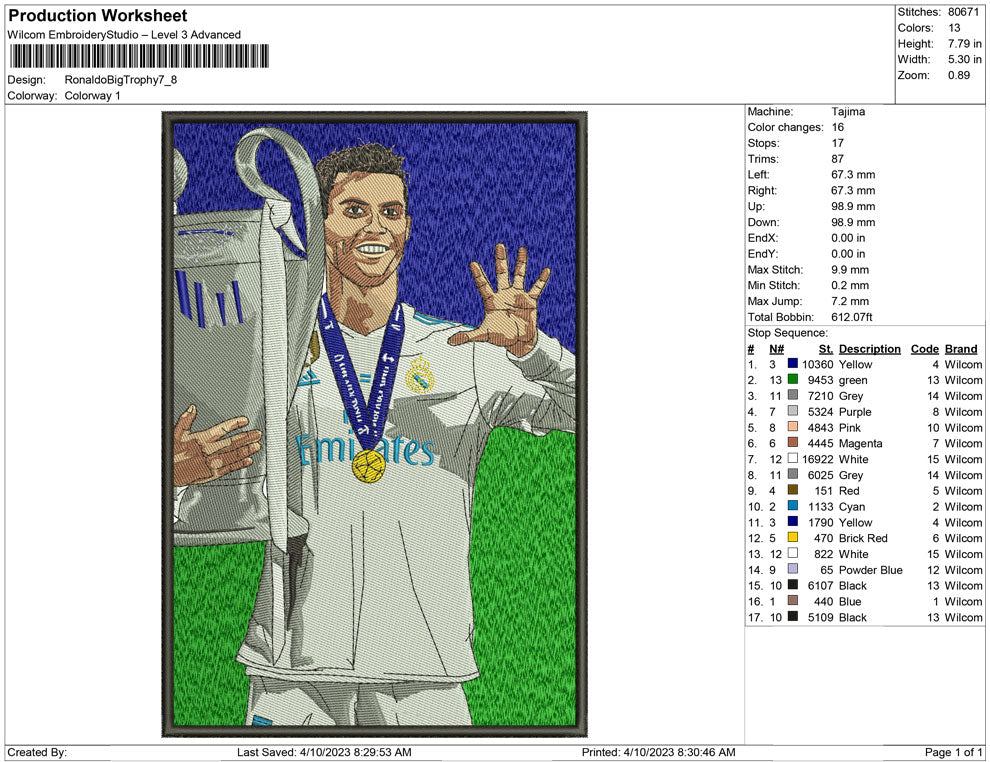Viewport: 990px width, 762px height.
Task: Click the Brand column header
Action: coord(961,349)
